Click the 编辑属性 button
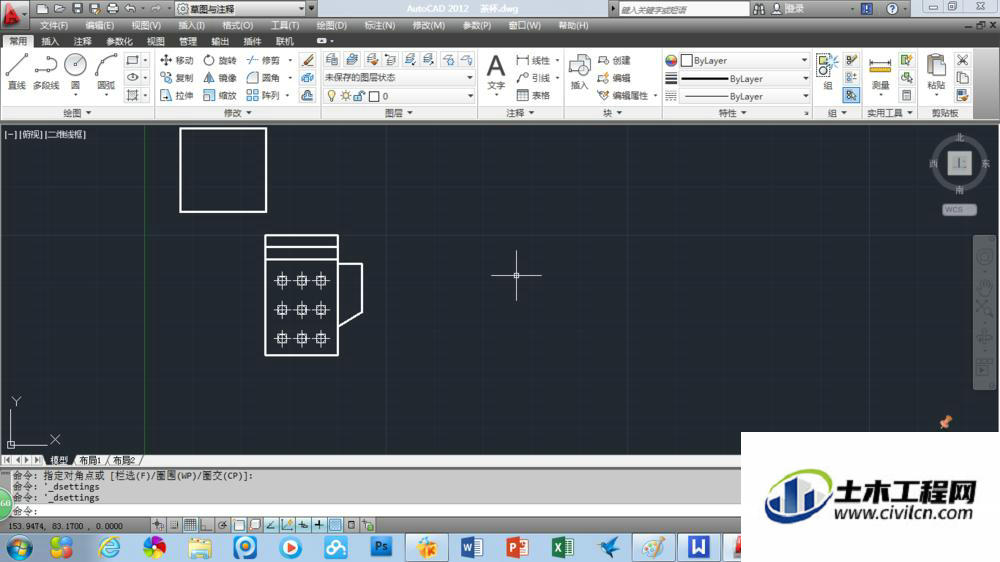 point(623,95)
